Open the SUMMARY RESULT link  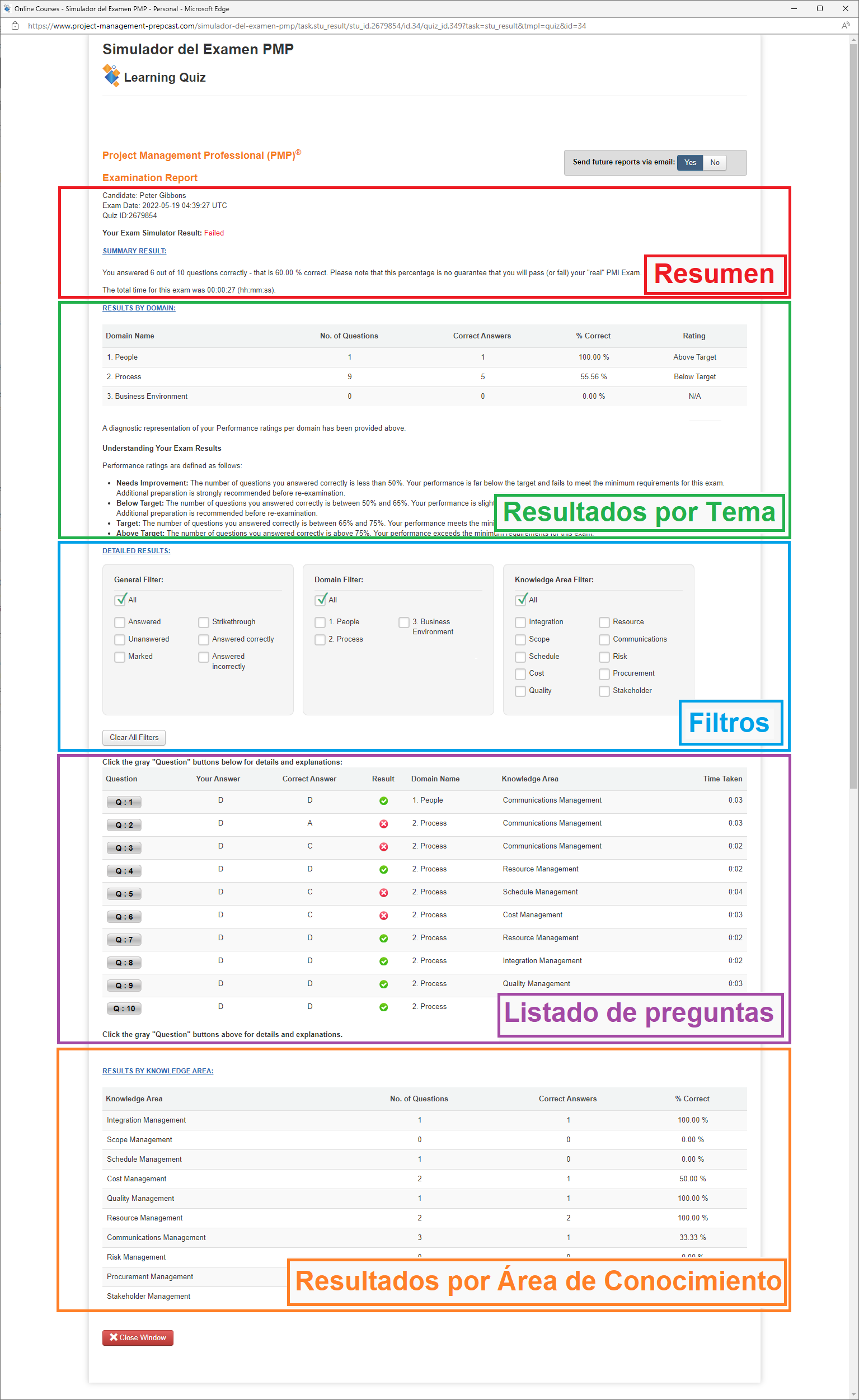tap(134, 251)
